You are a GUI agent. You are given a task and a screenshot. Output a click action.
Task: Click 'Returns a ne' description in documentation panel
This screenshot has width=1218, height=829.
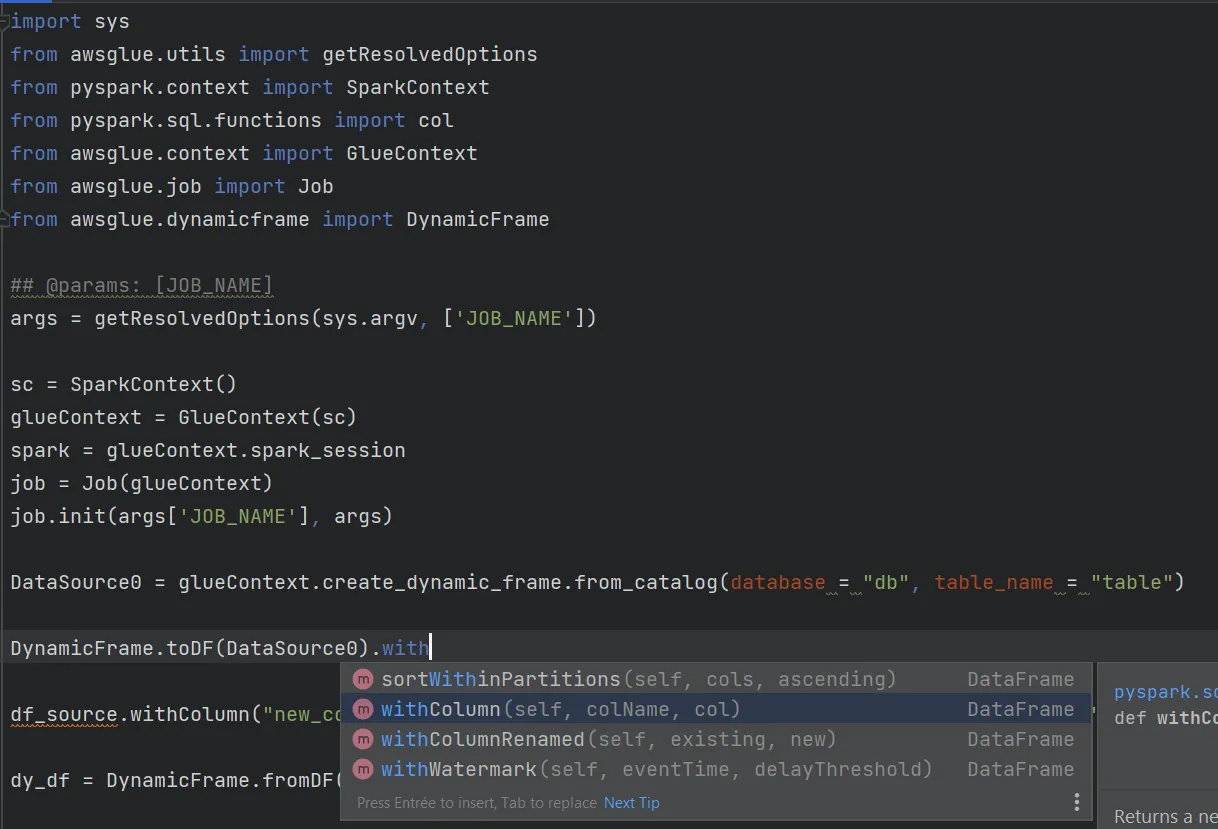tap(1165, 816)
